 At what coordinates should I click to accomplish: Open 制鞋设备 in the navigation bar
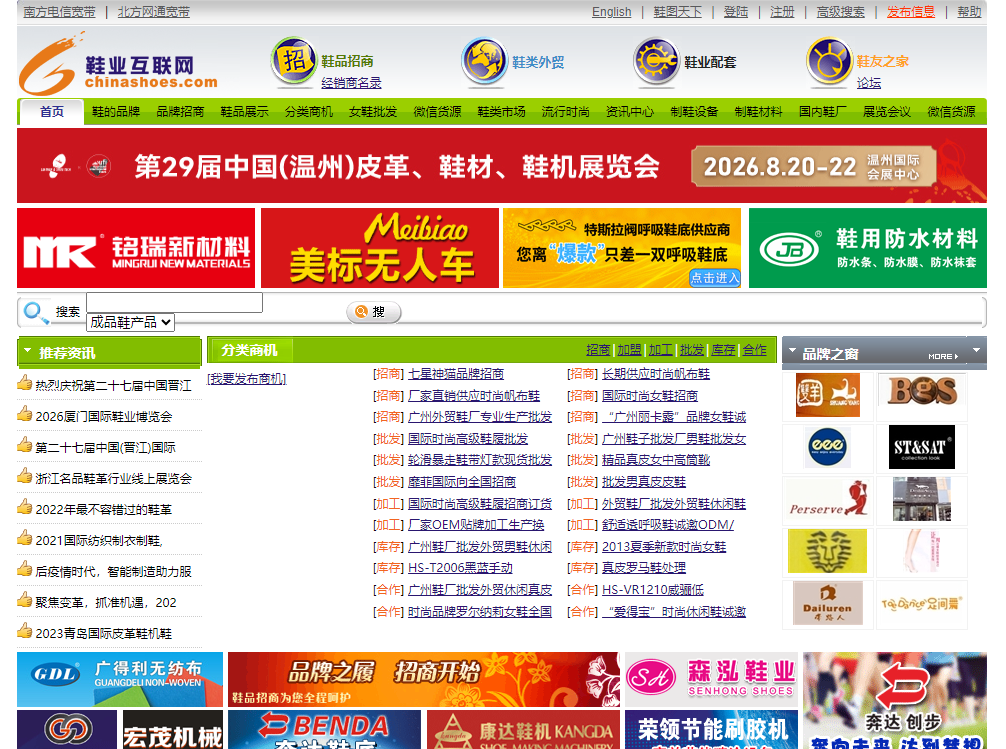coord(694,112)
